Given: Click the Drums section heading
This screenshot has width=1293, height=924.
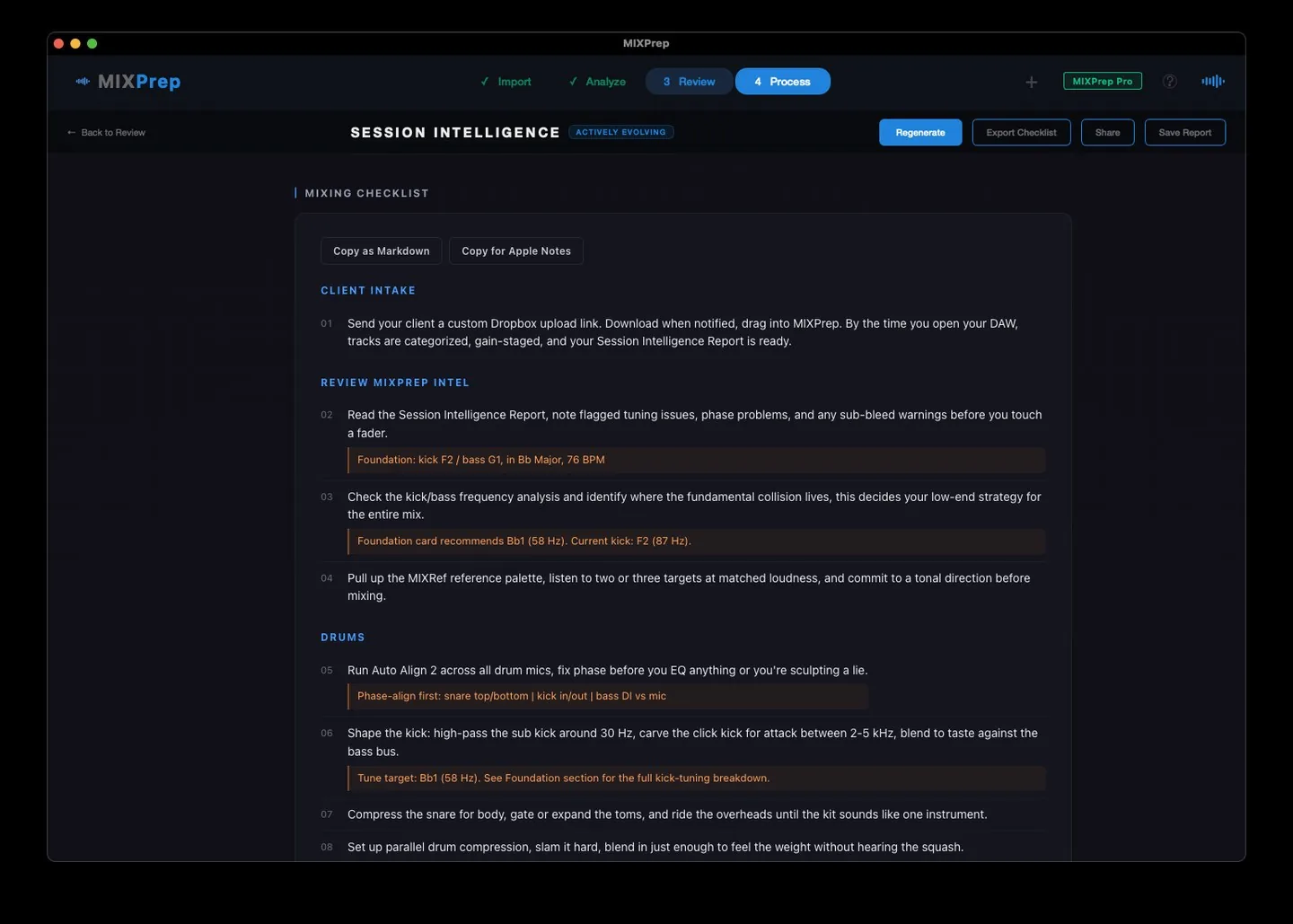Looking at the screenshot, I should (x=343, y=638).
